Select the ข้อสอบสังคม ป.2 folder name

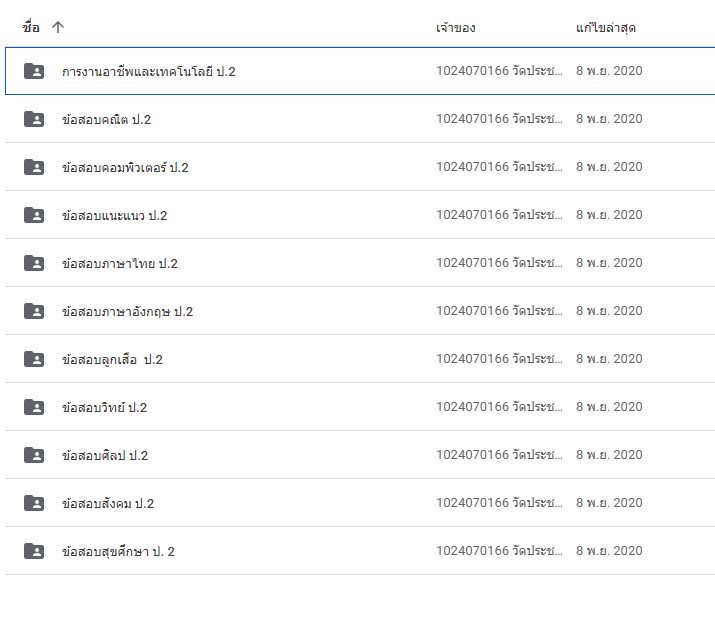(108, 504)
